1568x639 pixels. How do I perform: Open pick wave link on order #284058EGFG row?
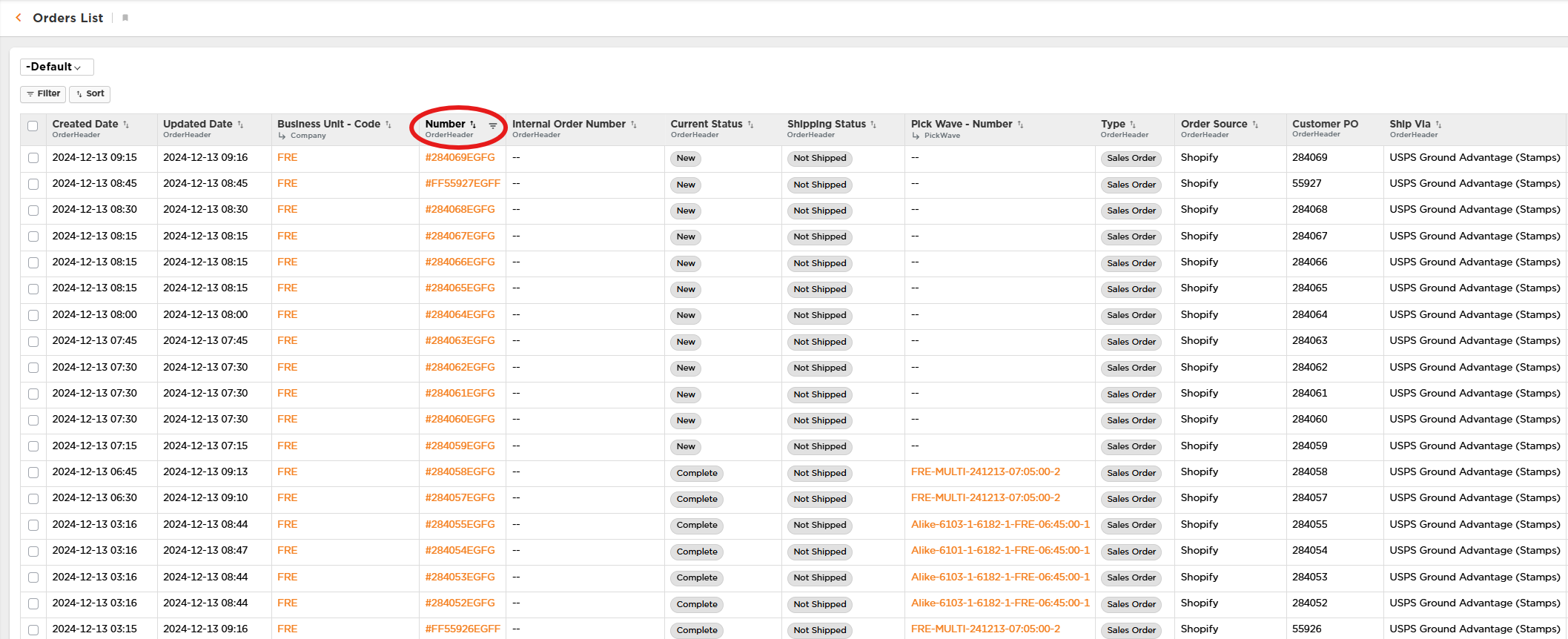[985, 472]
